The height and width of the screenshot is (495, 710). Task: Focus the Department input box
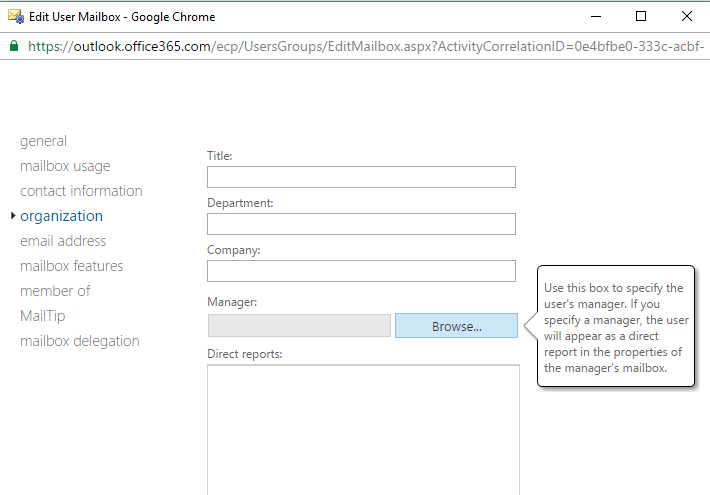(x=361, y=224)
